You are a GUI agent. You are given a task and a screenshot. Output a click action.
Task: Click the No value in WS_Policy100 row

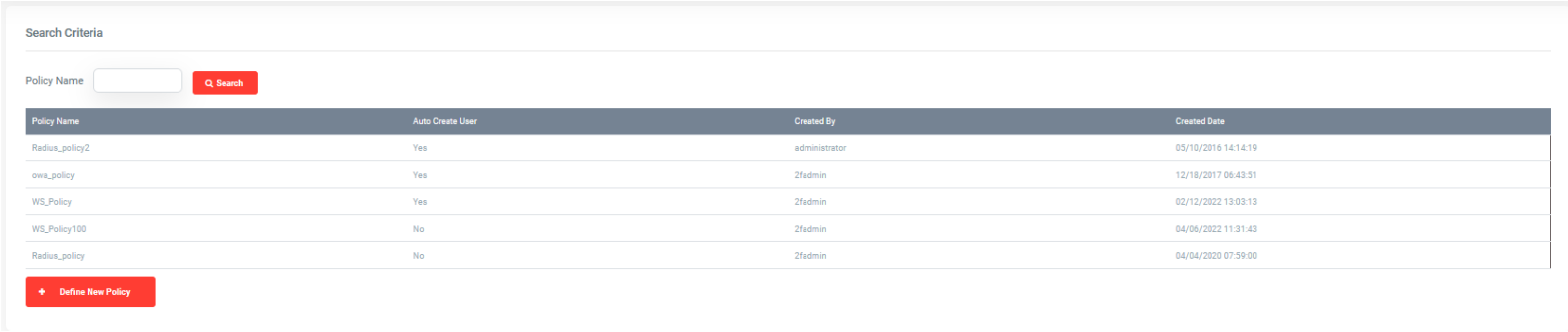tap(418, 229)
